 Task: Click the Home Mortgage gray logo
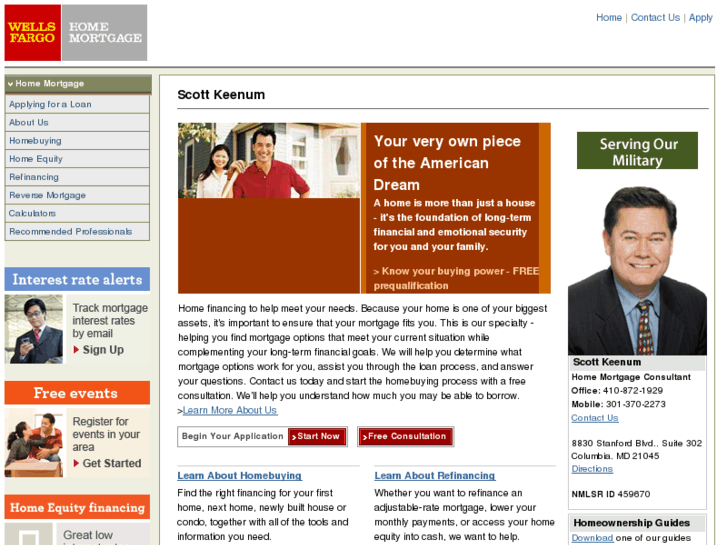(105, 32)
